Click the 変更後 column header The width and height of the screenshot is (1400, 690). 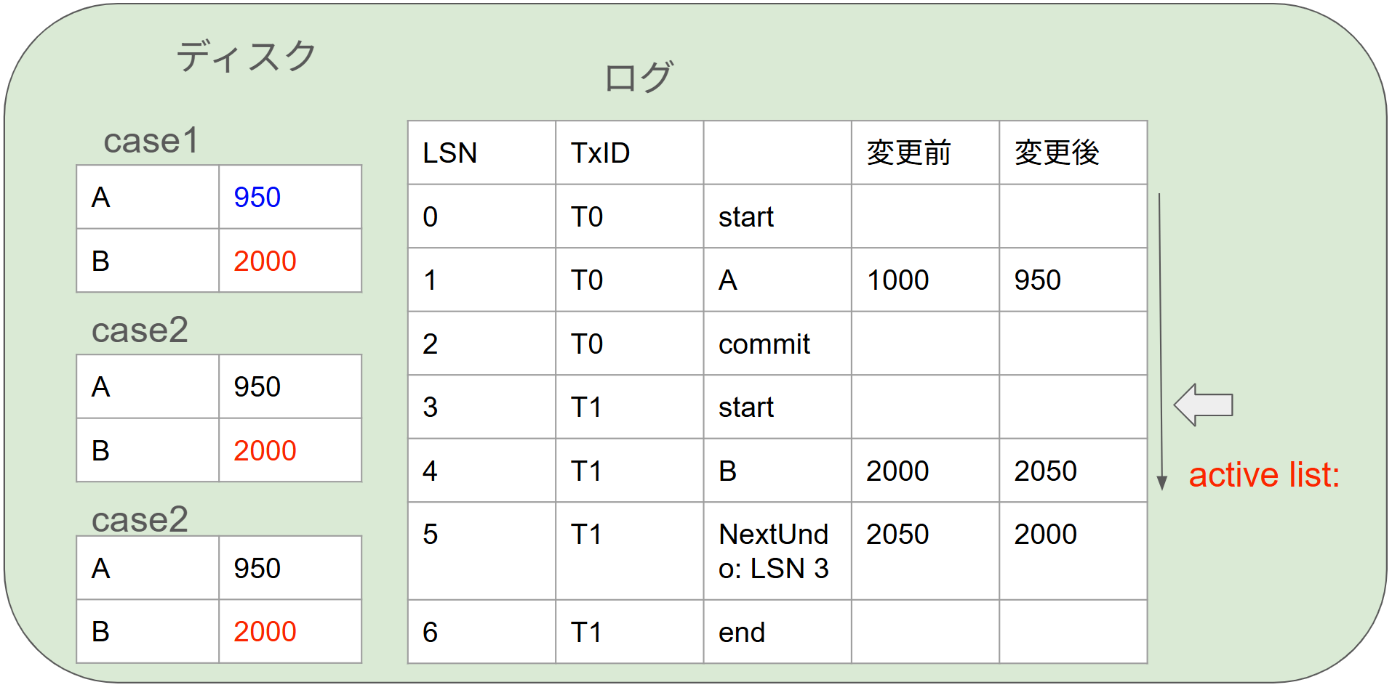[x=1073, y=153]
